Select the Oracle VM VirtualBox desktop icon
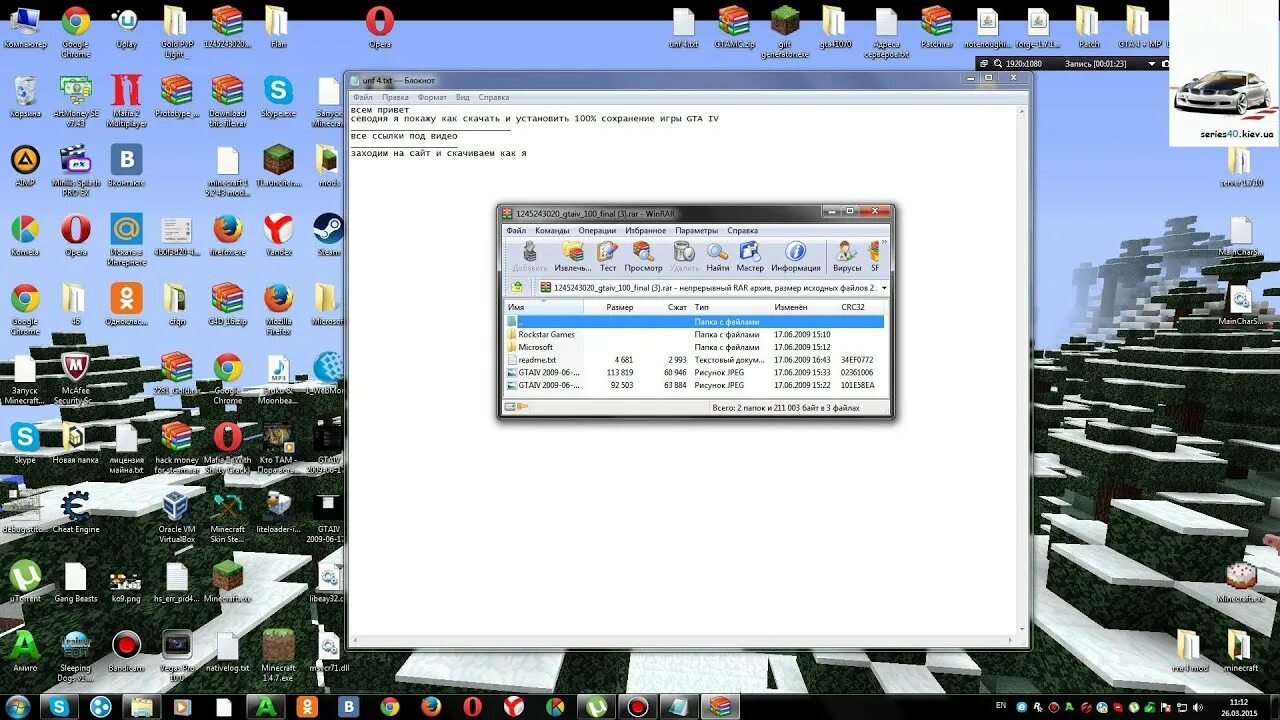Viewport: 1280px width, 720px height. pyautogui.click(x=176, y=516)
